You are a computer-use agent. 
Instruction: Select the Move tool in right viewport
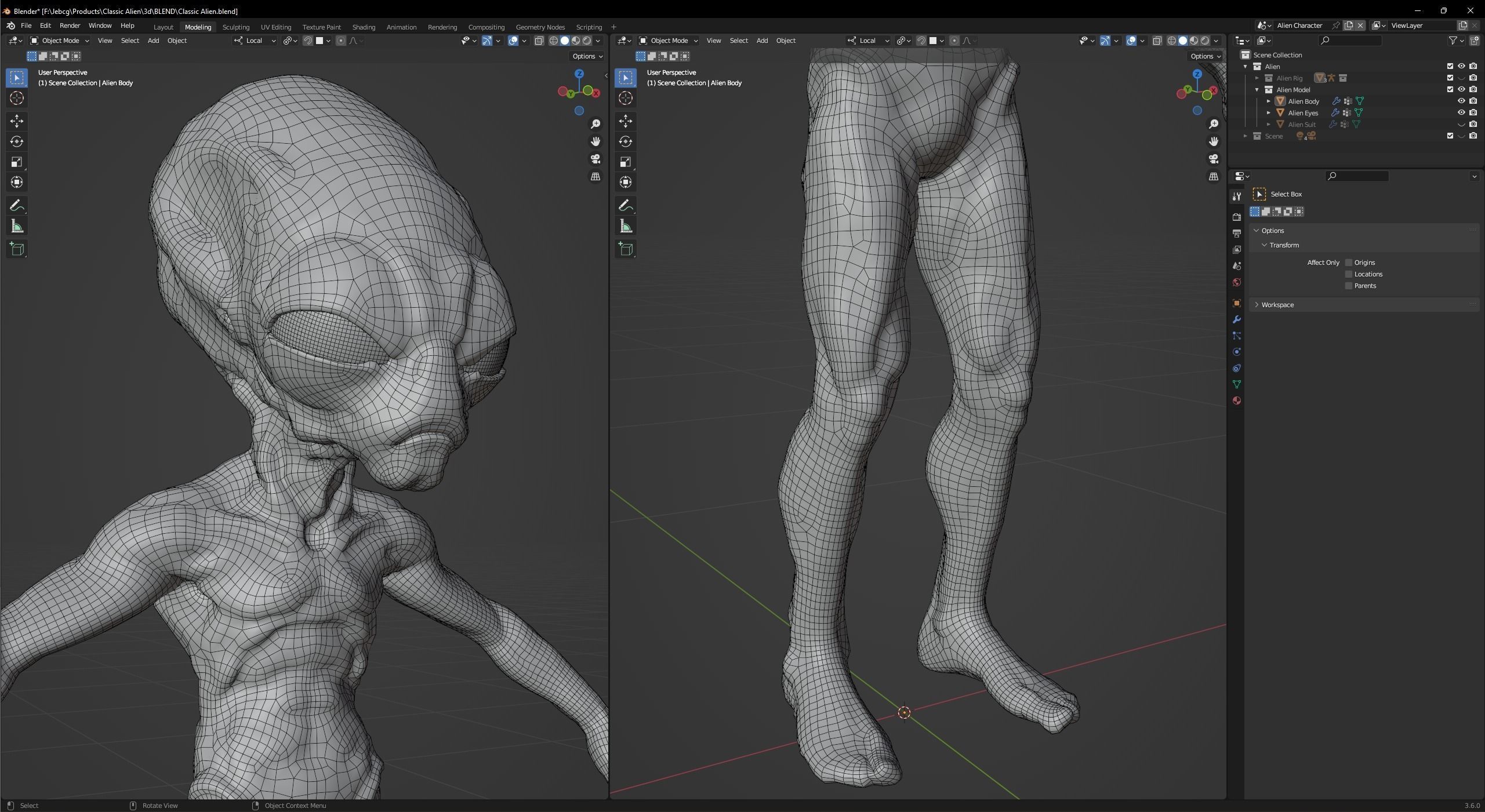pos(626,121)
